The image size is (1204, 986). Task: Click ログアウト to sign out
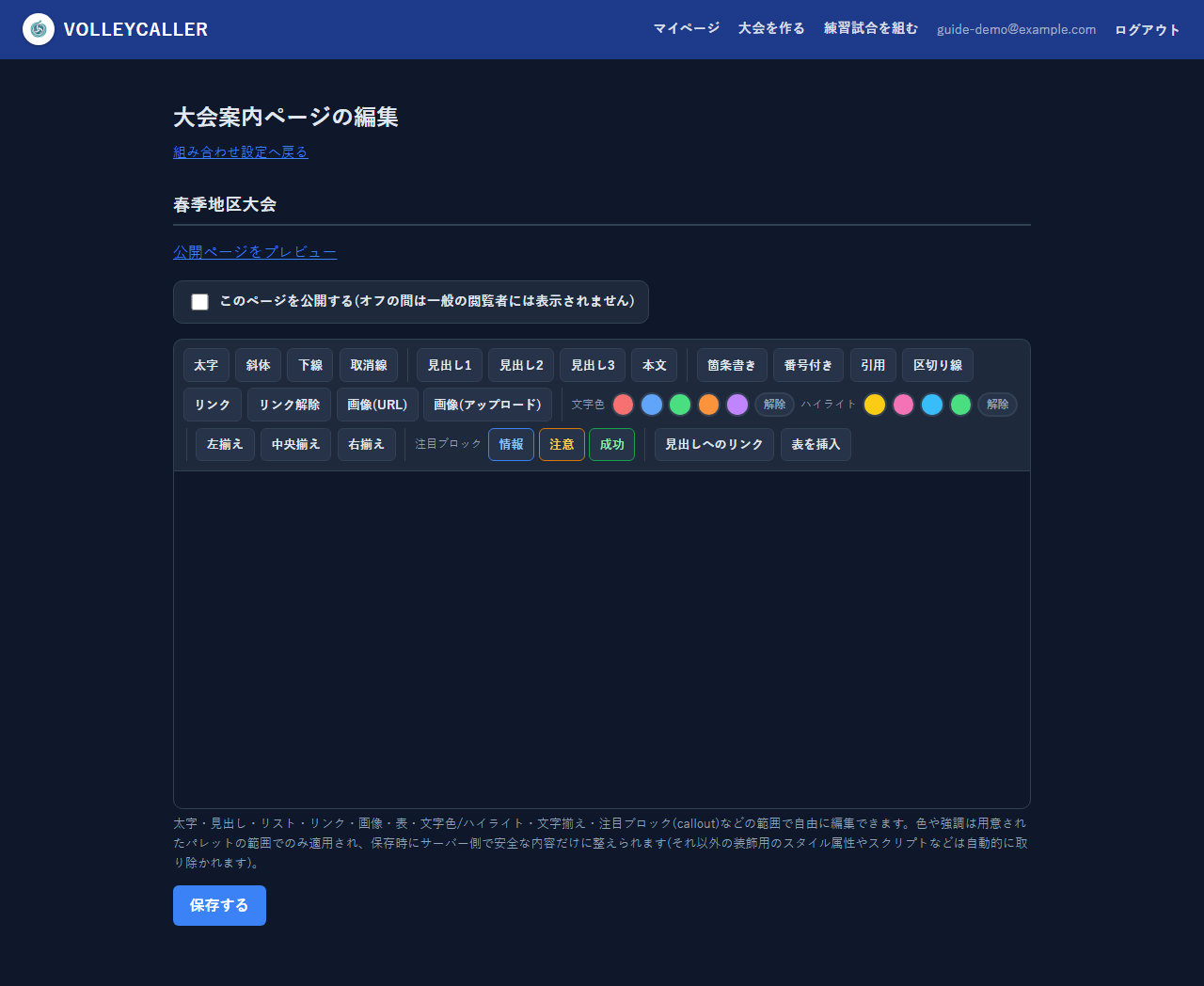click(1148, 29)
